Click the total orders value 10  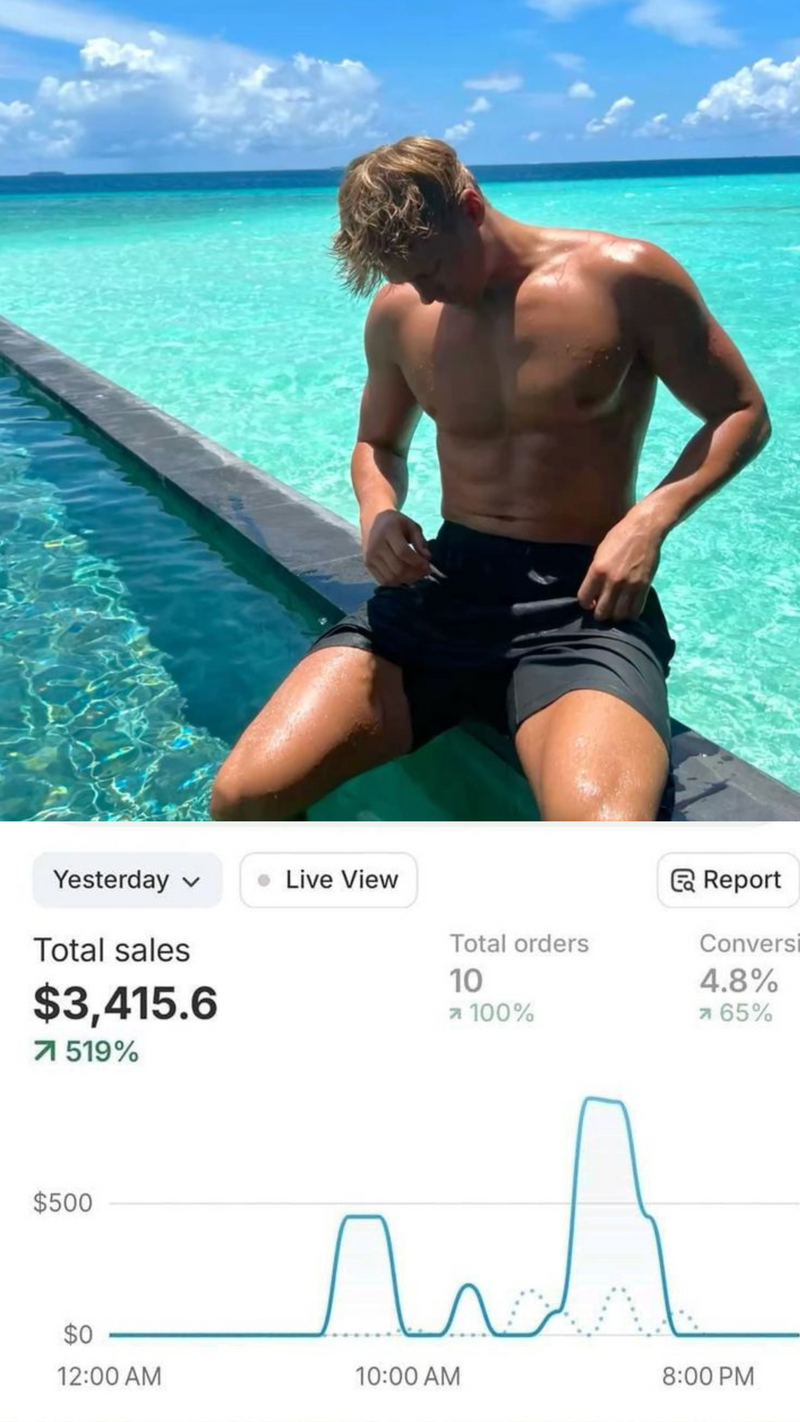tap(466, 980)
